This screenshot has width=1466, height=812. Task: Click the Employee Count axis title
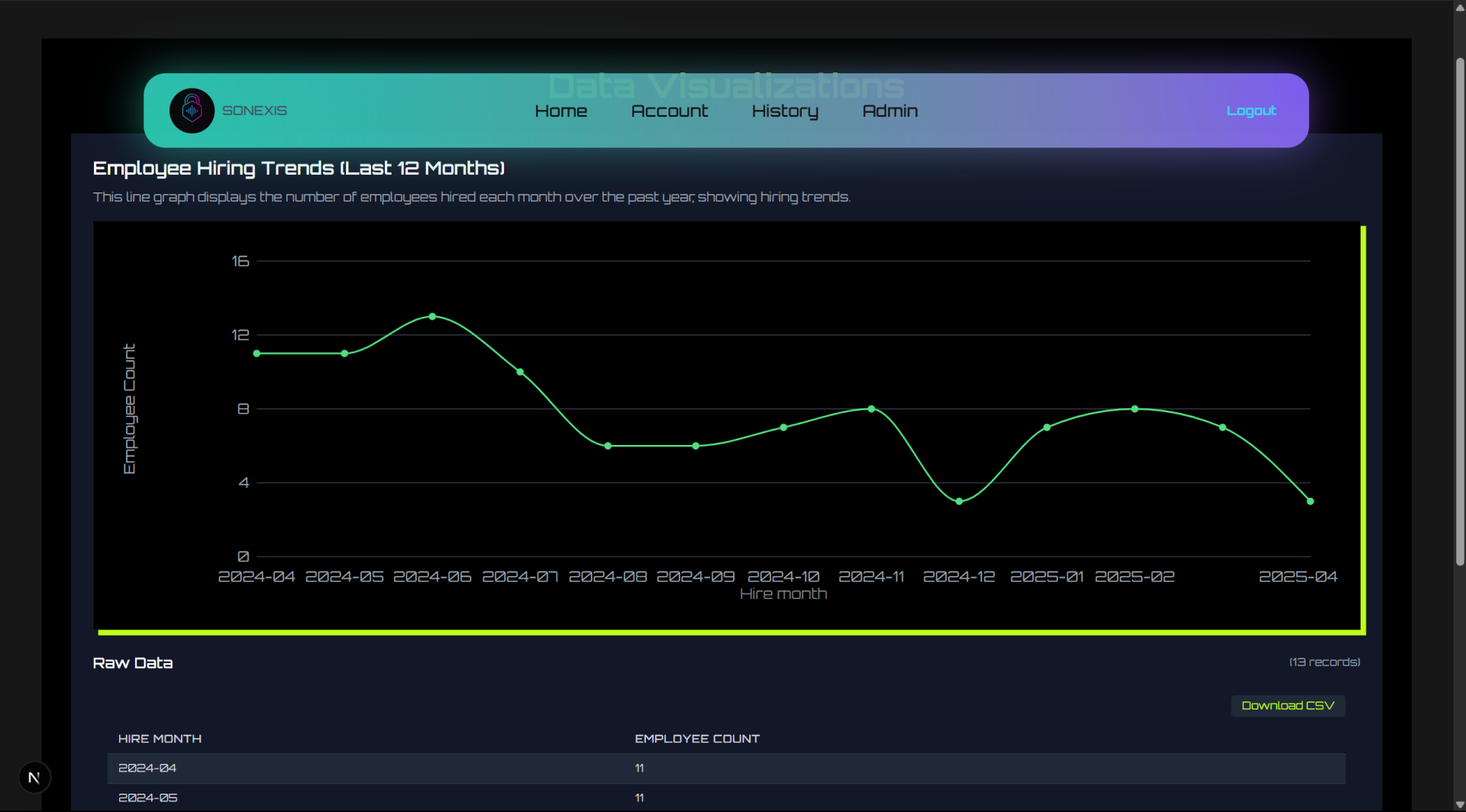pyautogui.click(x=130, y=409)
